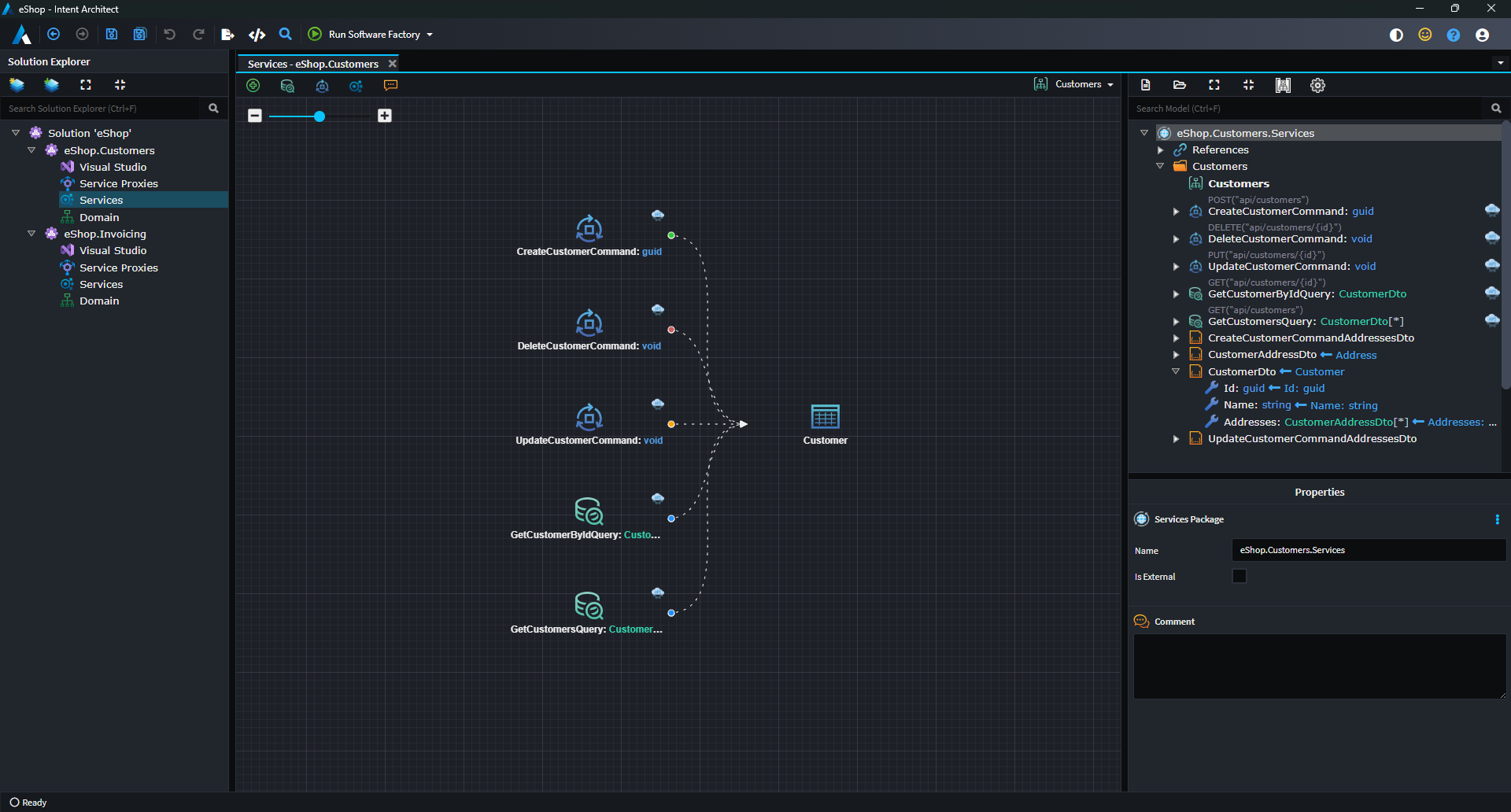The height and width of the screenshot is (812, 1511).
Task: Click the new document icon in model panel
Action: click(1146, 85)
